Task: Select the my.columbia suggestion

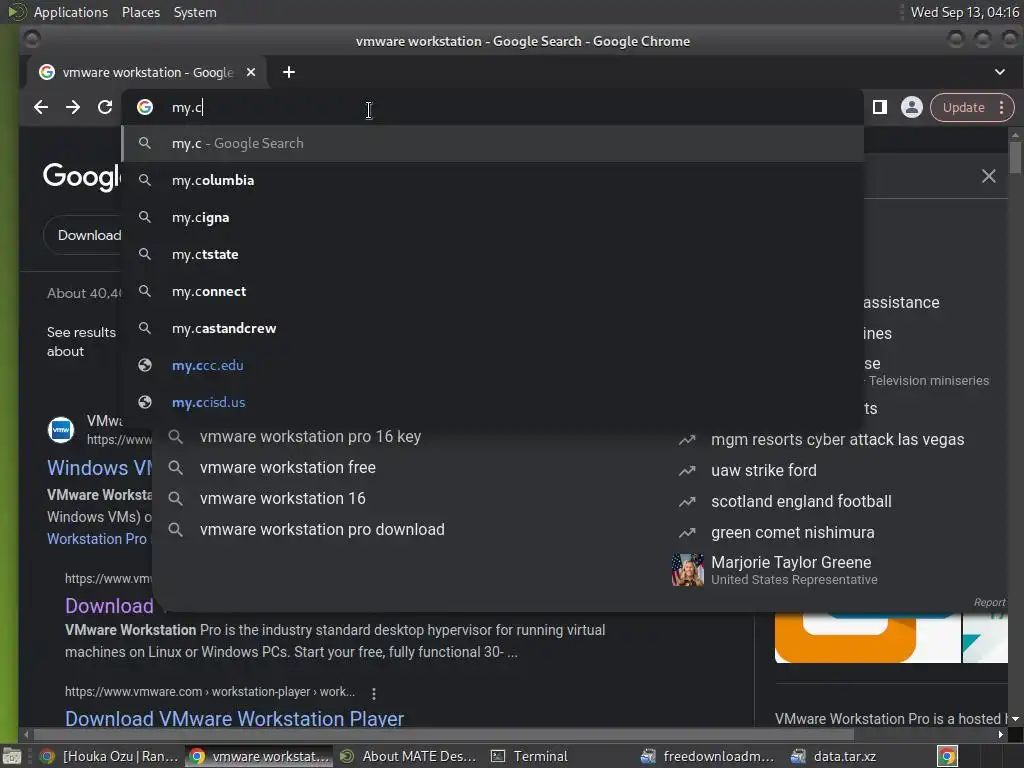Action: pyautogui.click(x=493, y=180)
